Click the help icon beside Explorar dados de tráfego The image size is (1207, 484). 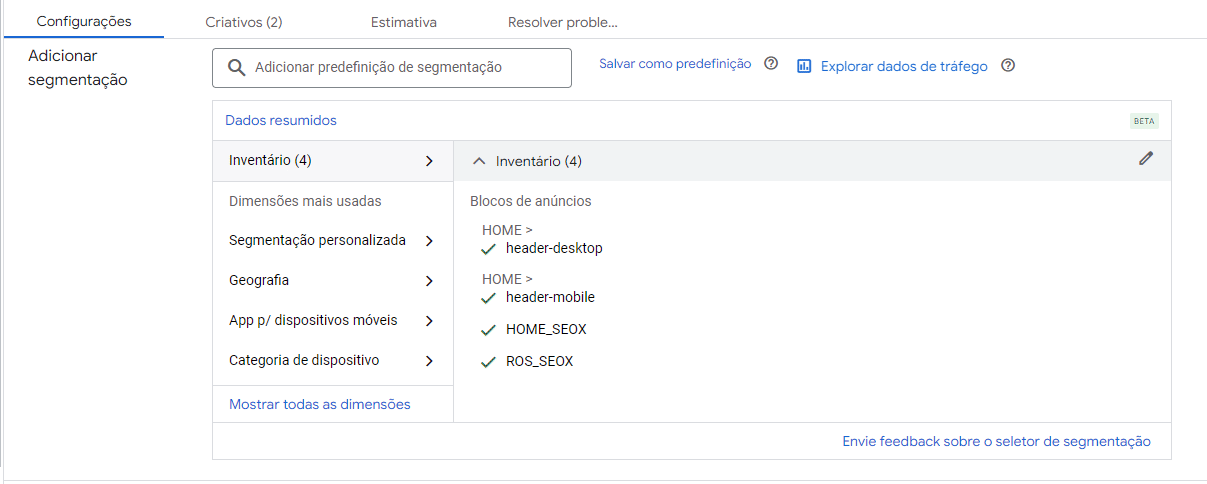[x=1008, y=66]
